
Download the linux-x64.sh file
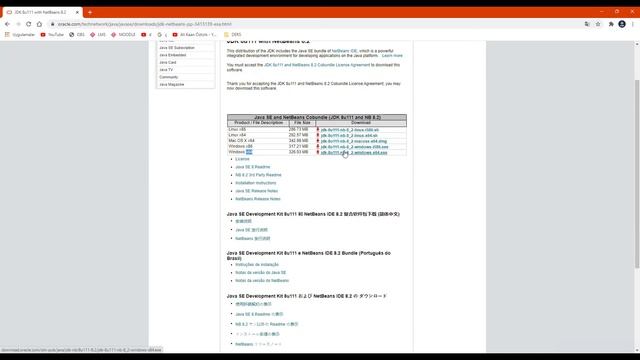pos(349,136)
